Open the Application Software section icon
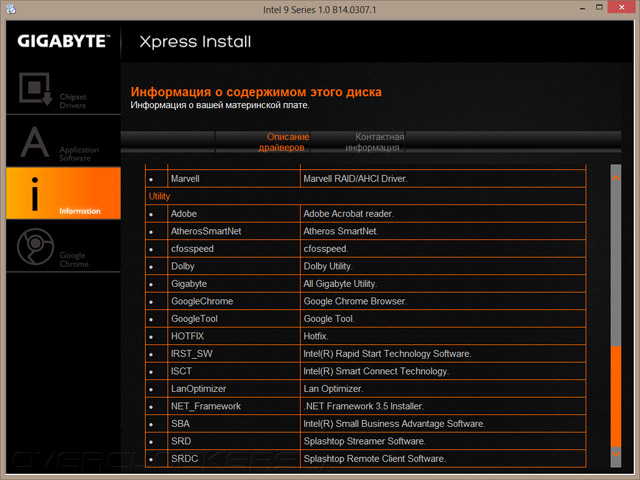 tap(35, 142)
